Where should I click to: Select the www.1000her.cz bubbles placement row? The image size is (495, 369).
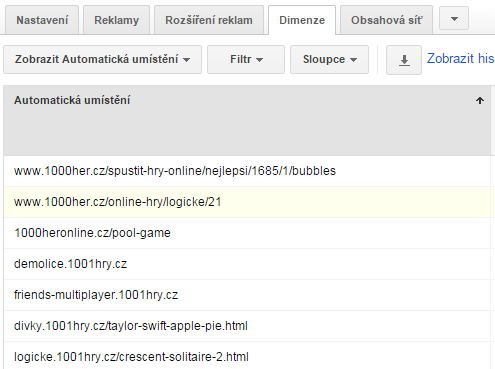pyautogui.click(x=247, y=171)
